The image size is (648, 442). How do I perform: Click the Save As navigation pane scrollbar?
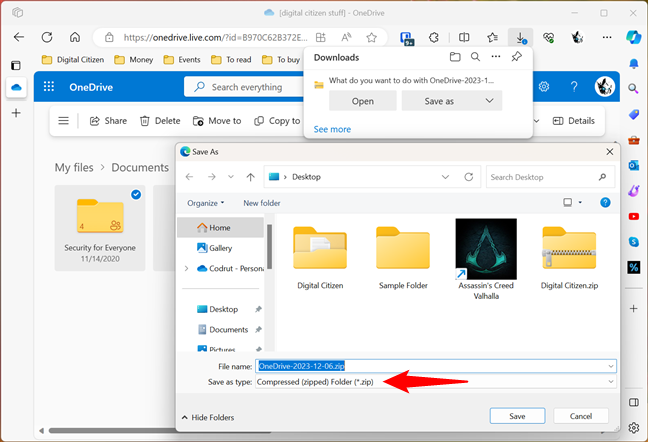pos(269,247)
